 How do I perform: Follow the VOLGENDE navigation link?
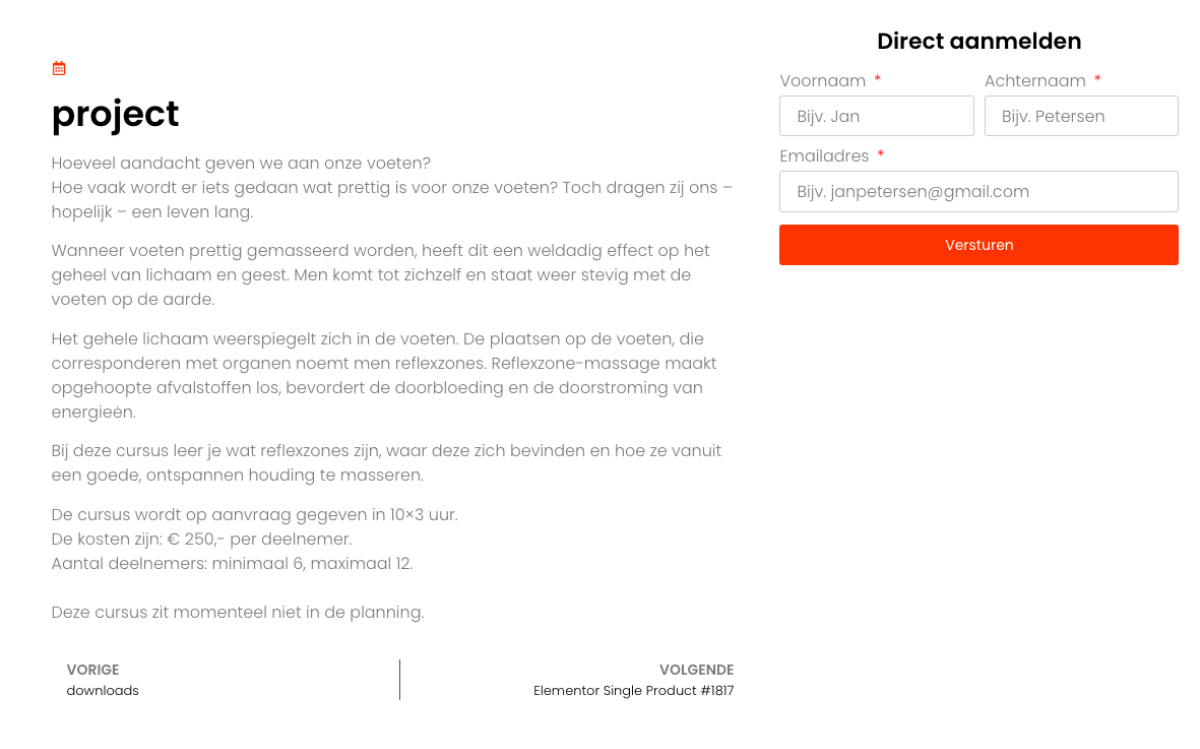696,670
